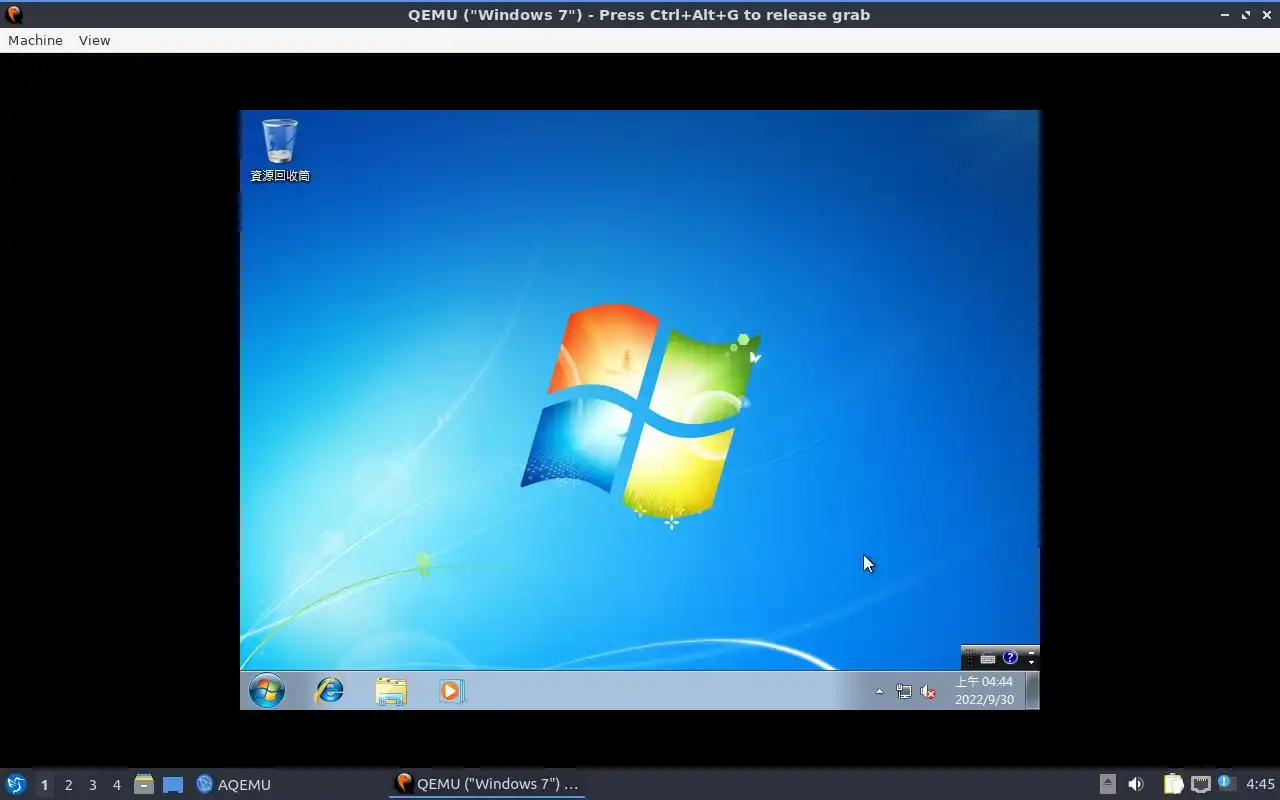Launch Windows Media Player from the taskbar
This screenshot has height=800, width=1280.
451,691
